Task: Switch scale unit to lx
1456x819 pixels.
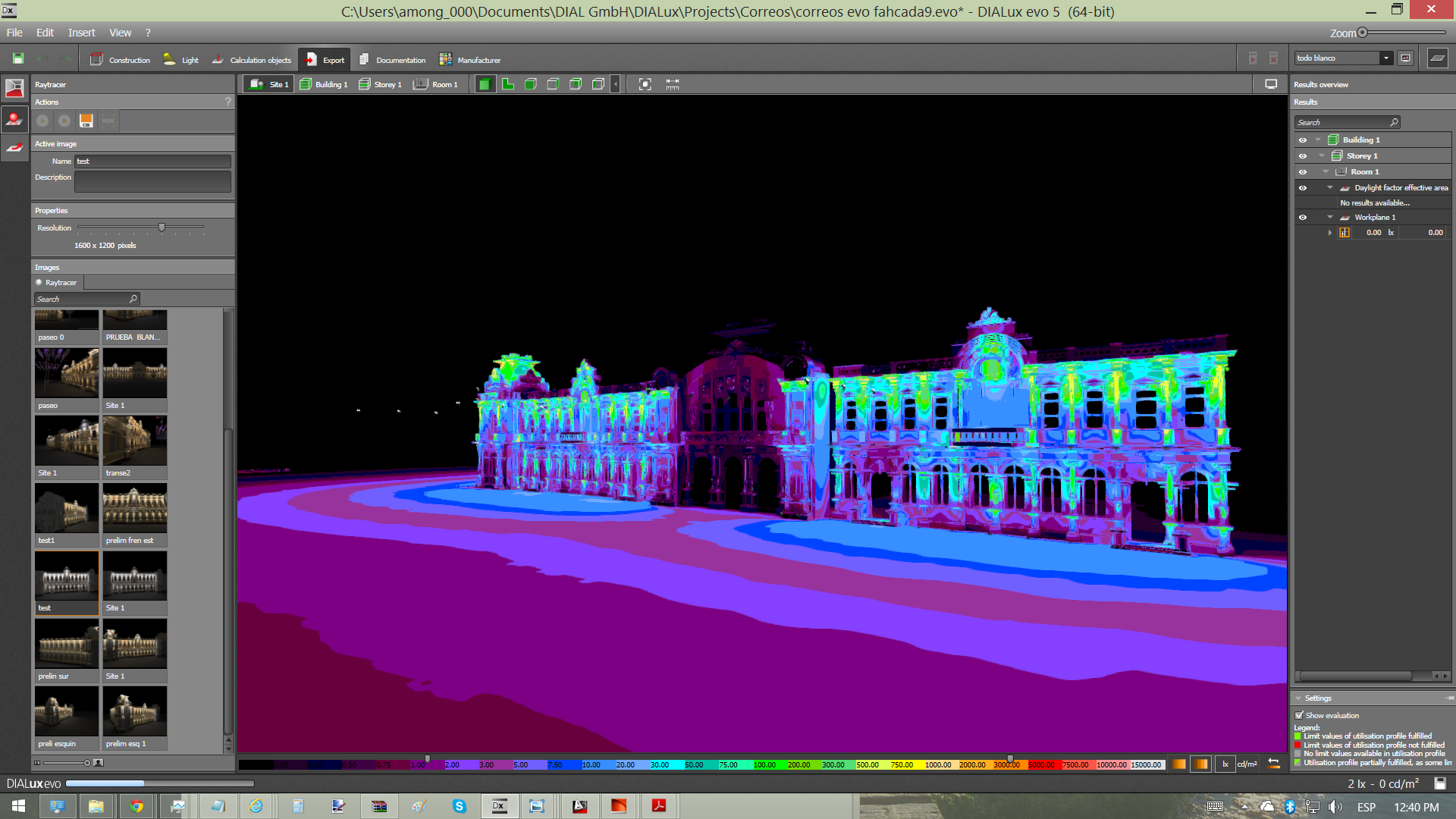Action: click(x=1225, y=764)
